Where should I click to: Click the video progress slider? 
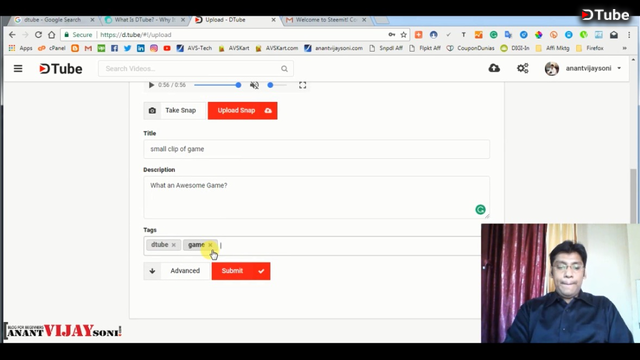pyautogui.click(x=217, y=85)
